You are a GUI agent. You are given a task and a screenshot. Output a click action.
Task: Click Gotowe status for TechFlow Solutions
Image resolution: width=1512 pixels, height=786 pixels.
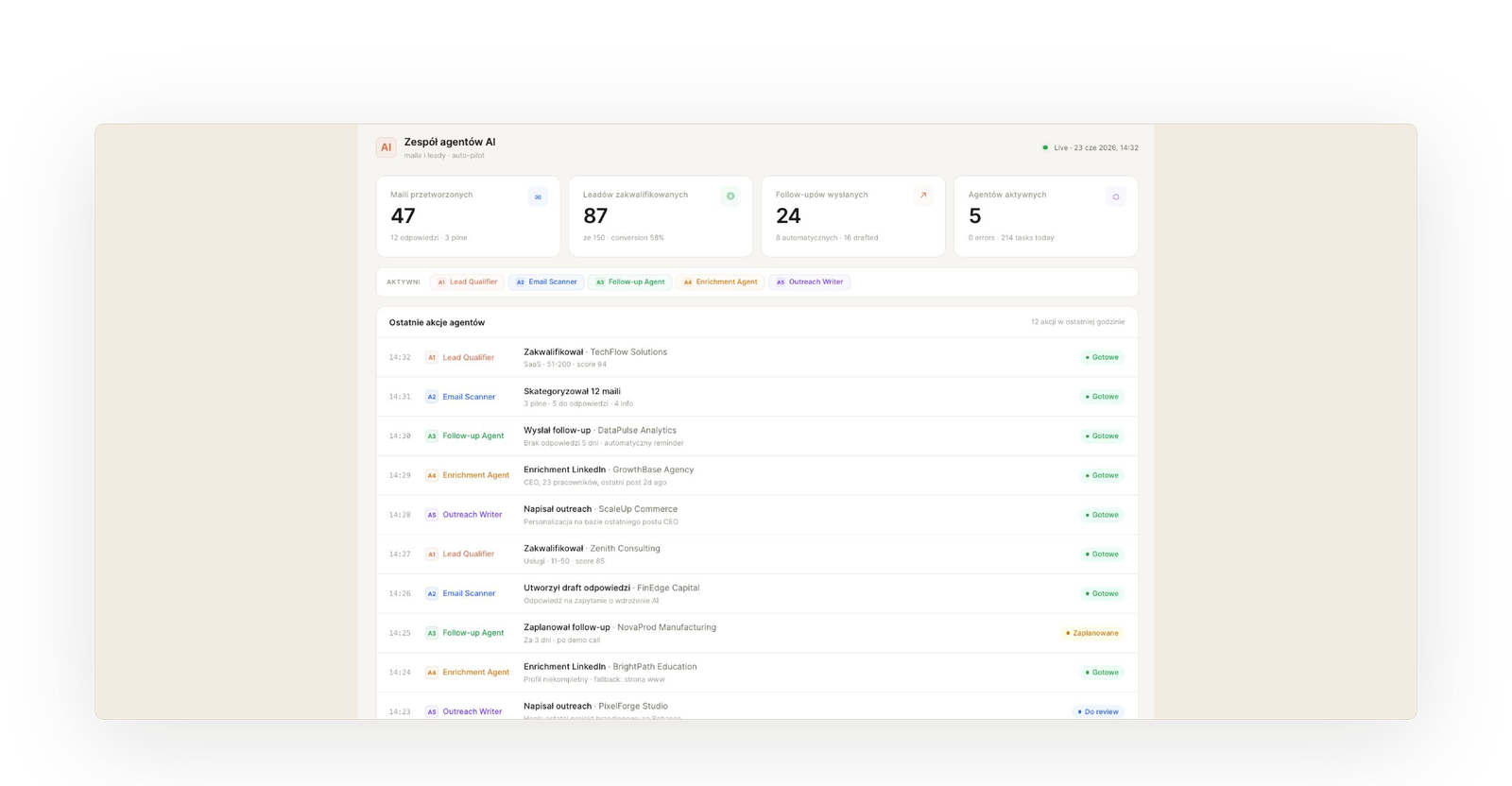click(1102, 357)
